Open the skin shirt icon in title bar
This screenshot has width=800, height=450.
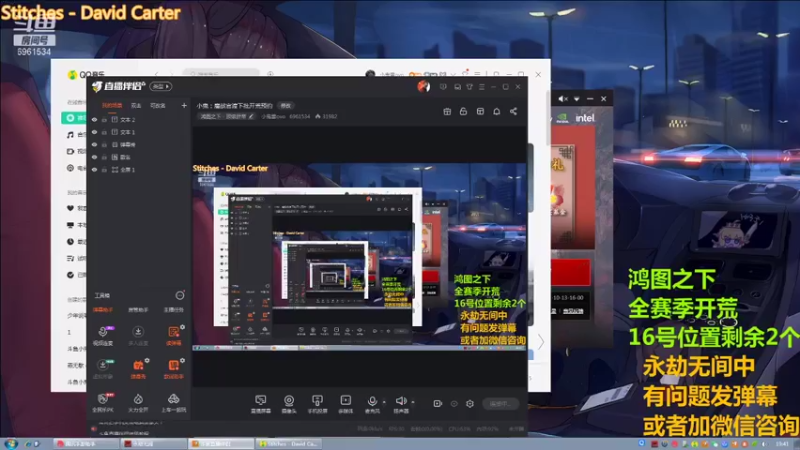pos(469,87)
